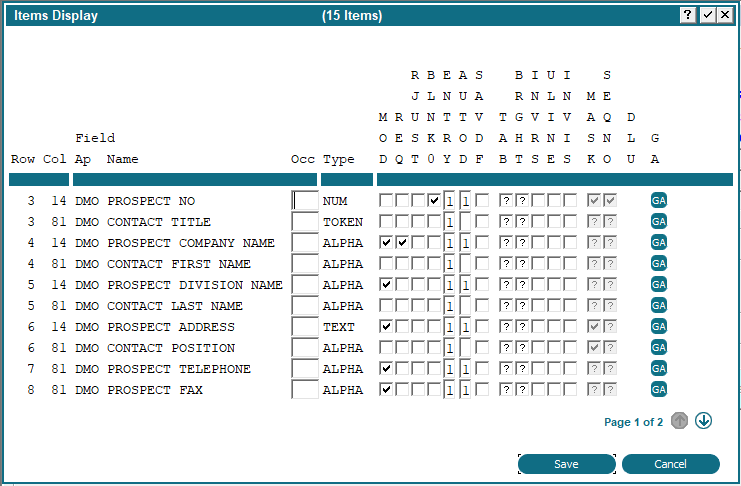741x486 pixels.
Task: Focus Occ field for PROSPECT ADDRESS
Action: coord(305,326)
